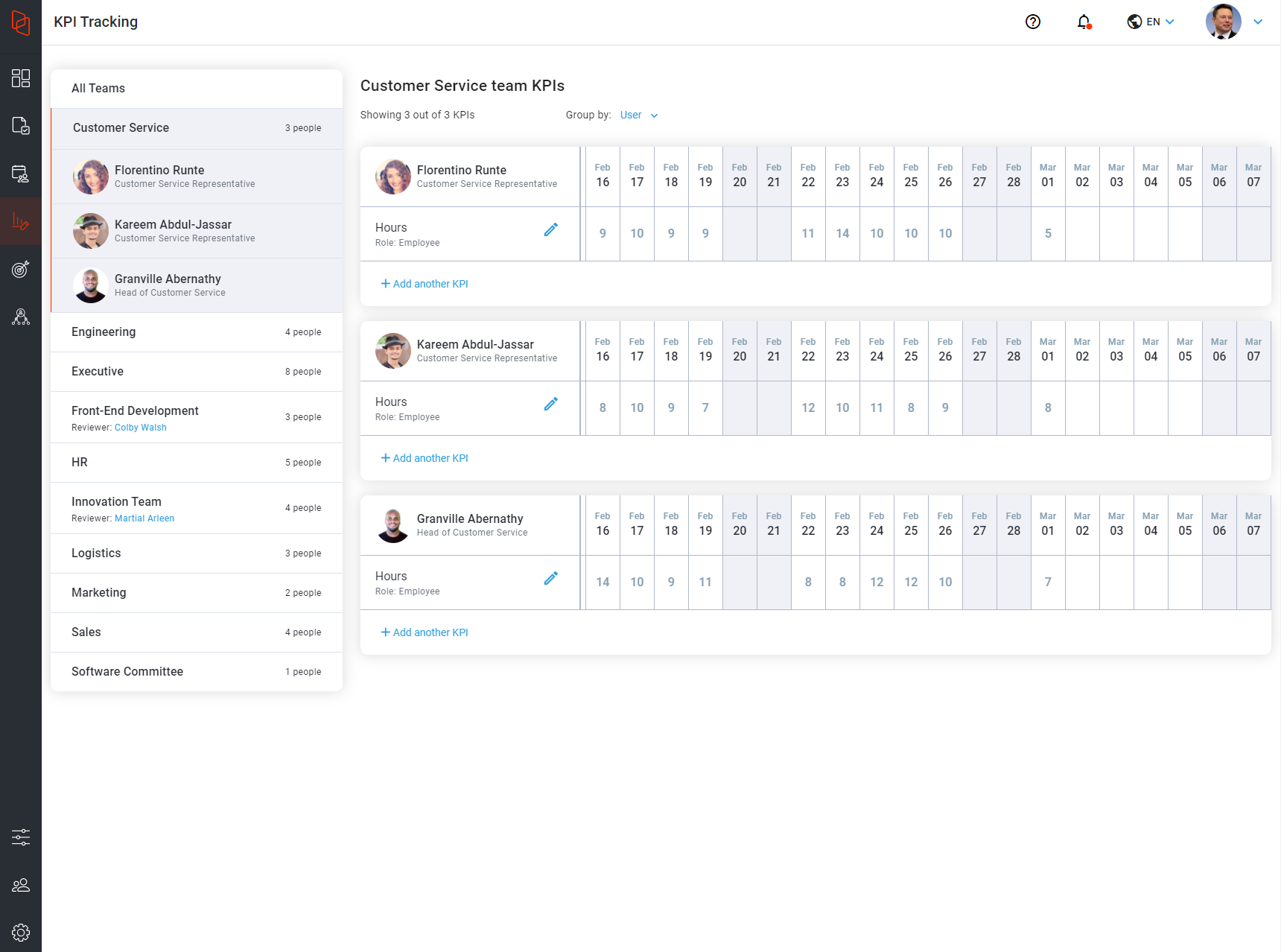Open the notifications bell

[x=1084, y=22]
